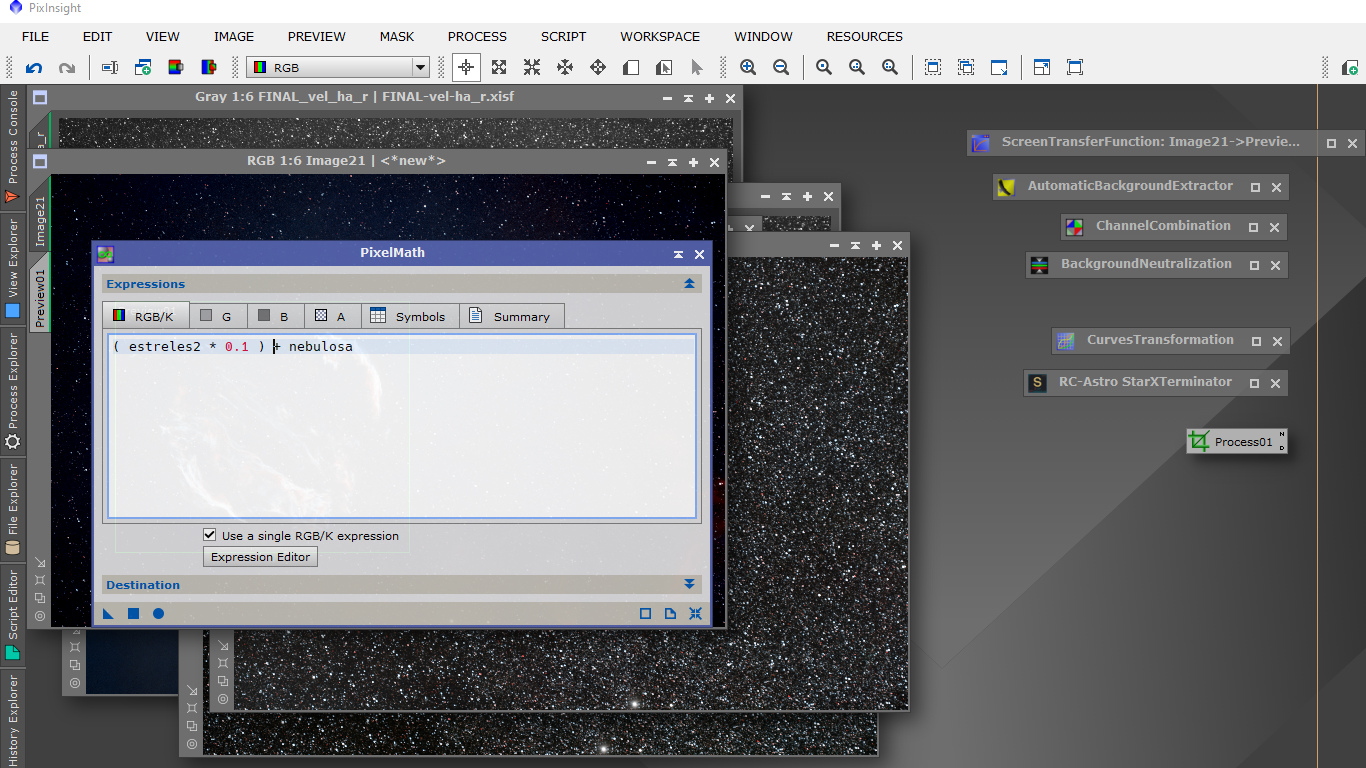Open the Script Editor side panel
This screenshot has height=768, width=1366.
point(12,614)
